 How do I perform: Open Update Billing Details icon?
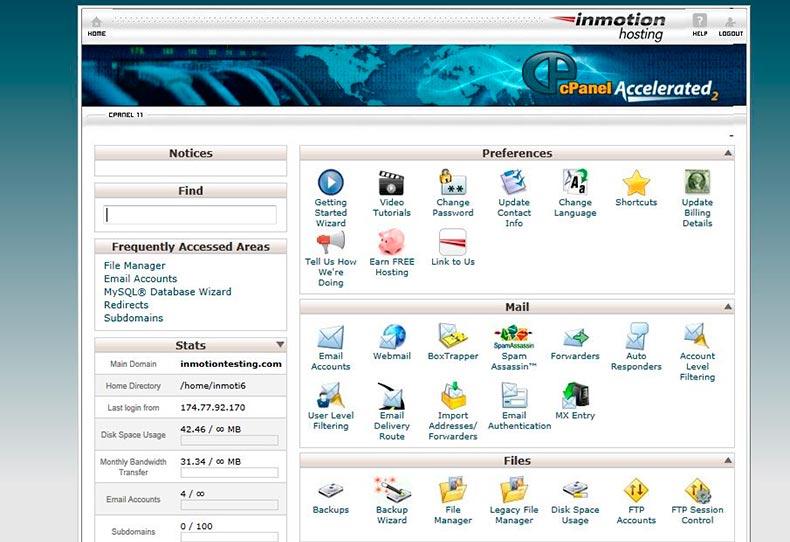(697, 182)
